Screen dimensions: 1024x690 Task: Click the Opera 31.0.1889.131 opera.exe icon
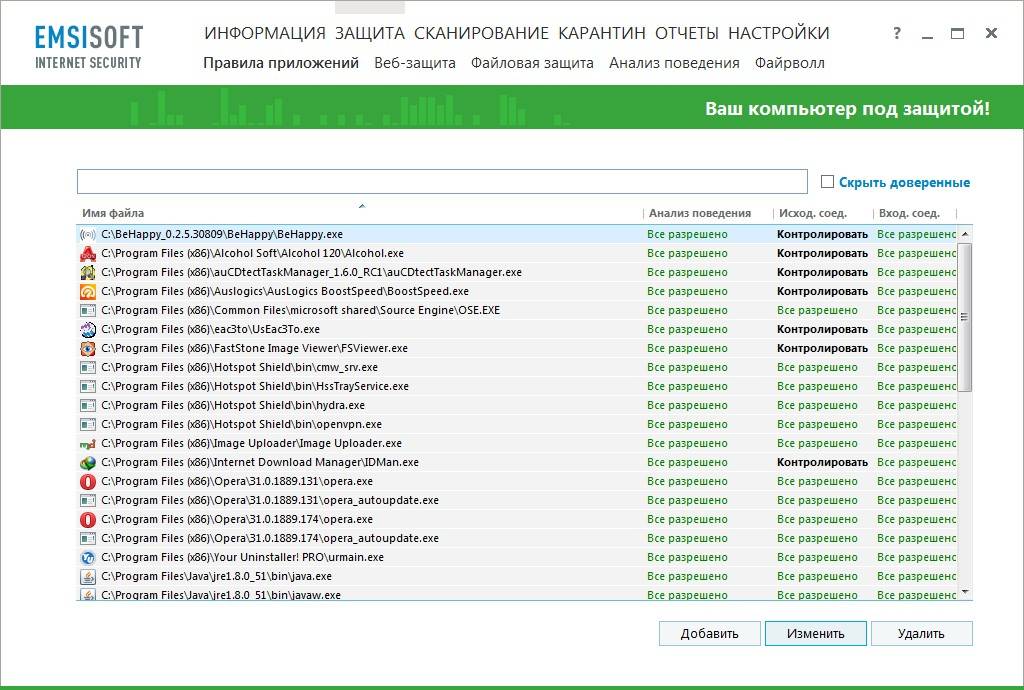point(88,482)
